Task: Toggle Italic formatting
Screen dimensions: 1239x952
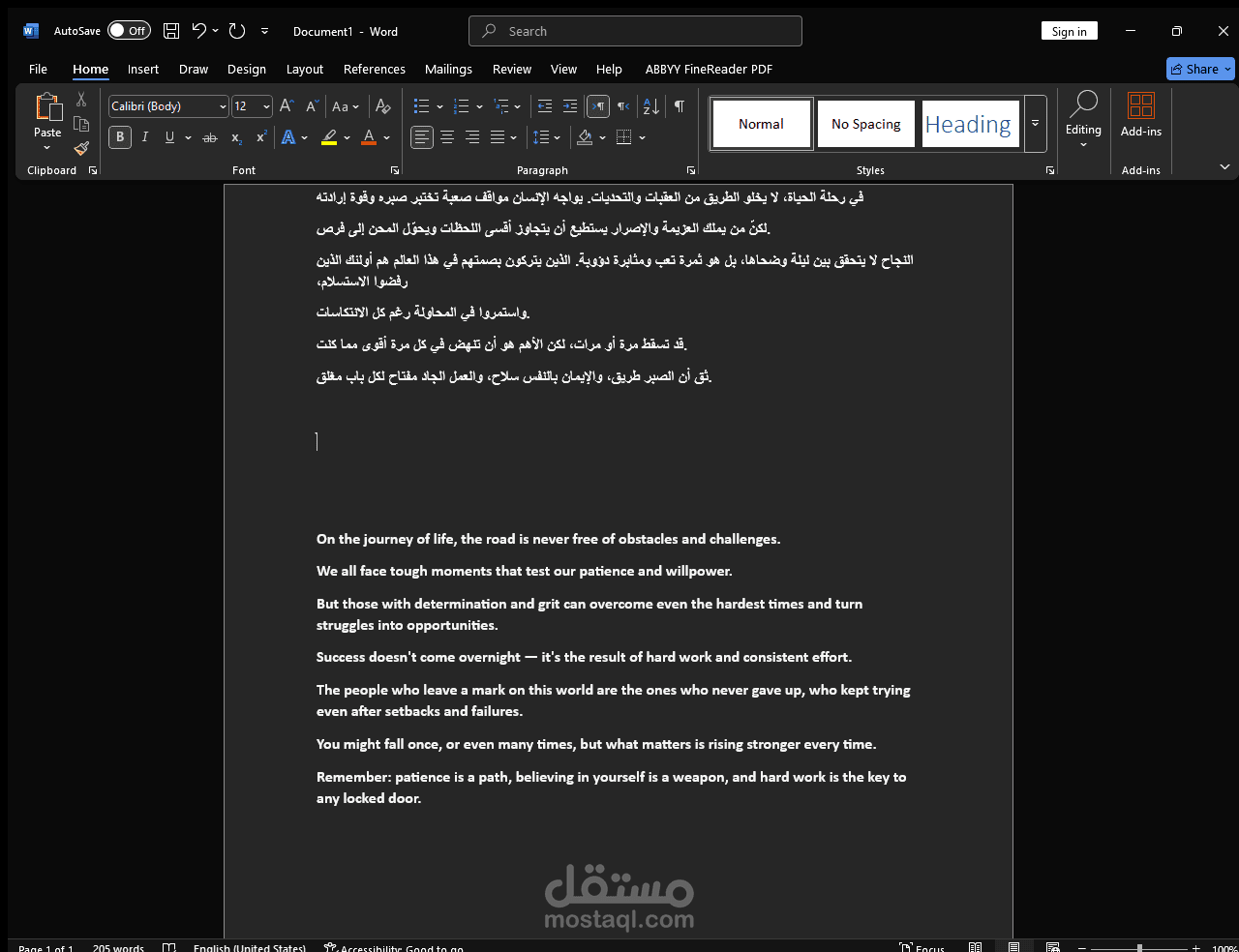Action: coord(145,137)
